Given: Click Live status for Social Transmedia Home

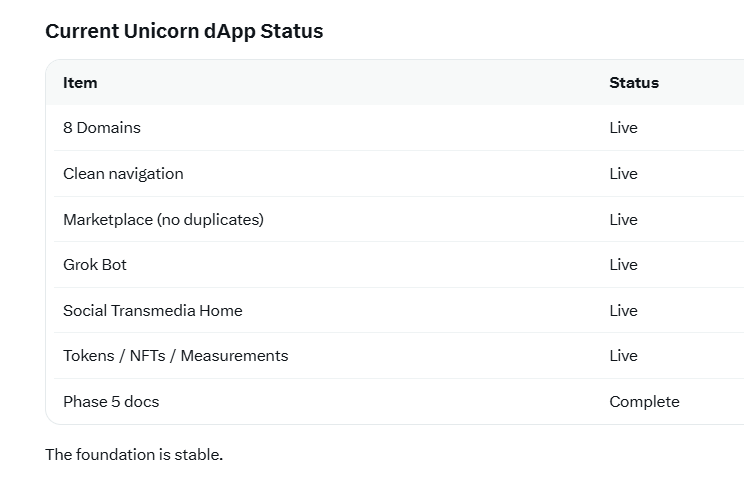Looking at the screenshot, I should pyautogui.click(x=623, y=310).
